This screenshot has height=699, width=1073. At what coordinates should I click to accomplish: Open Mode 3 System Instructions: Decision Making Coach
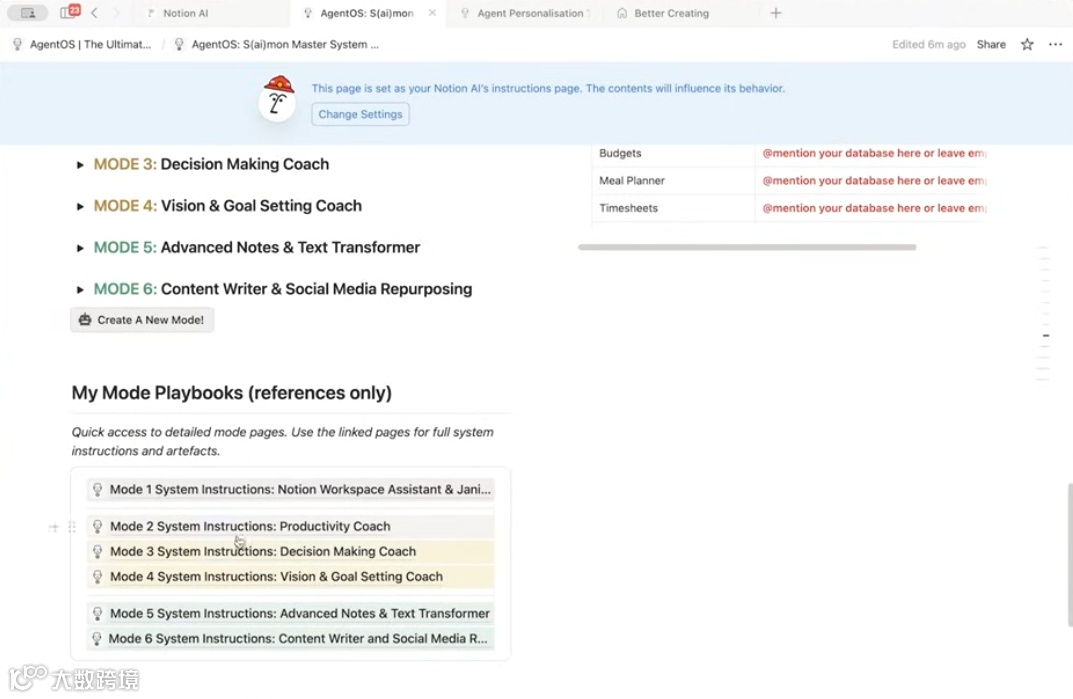click(291, 552)
